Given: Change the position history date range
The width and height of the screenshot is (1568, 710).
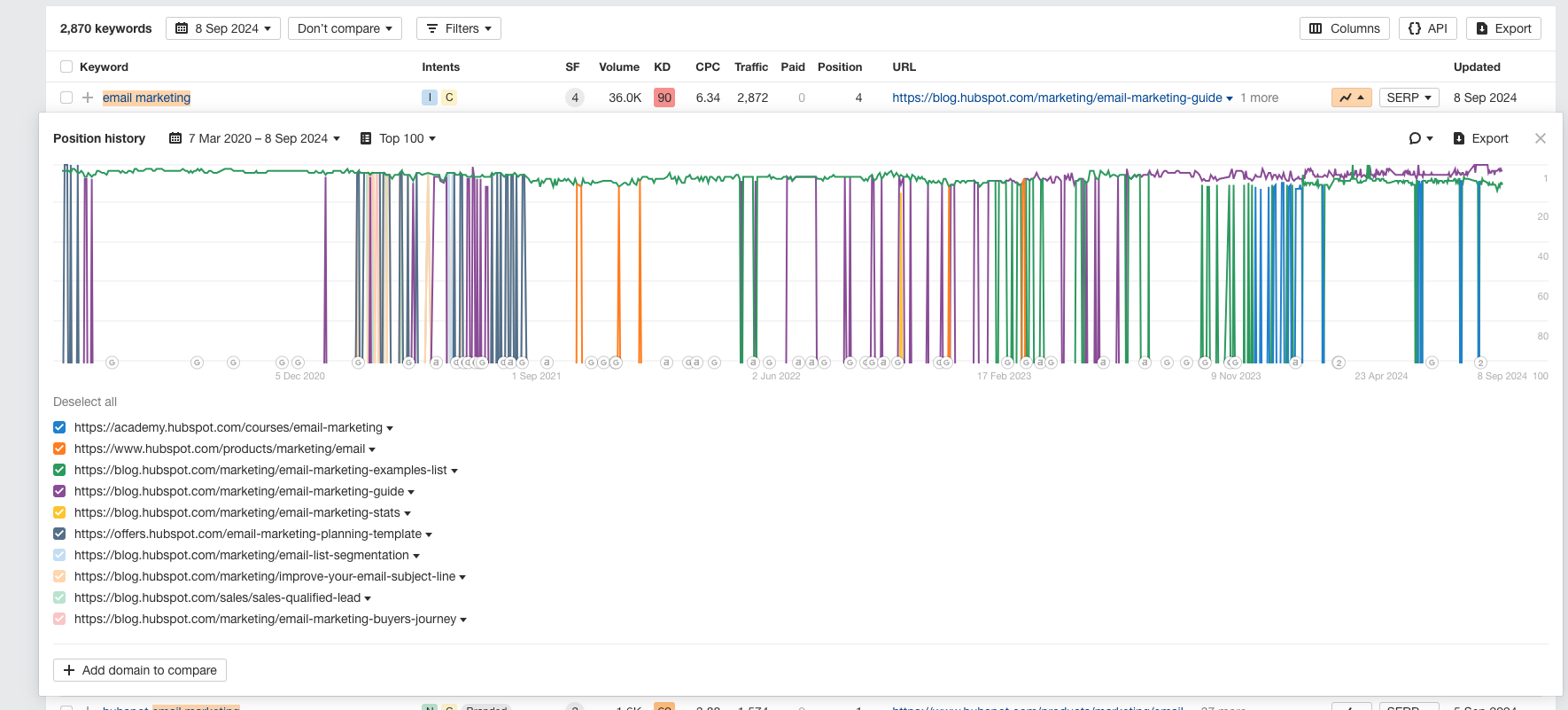Looking at the screenshot, I should pos(255,138).
